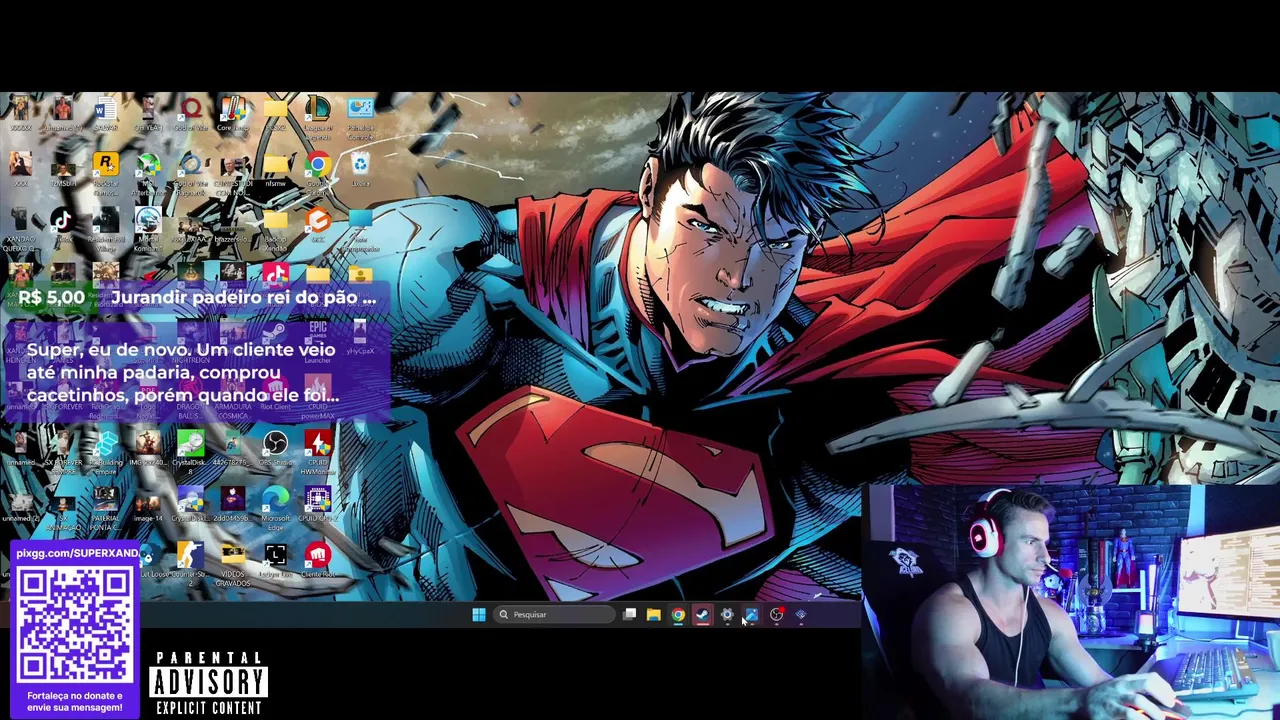The image size is (1280, 720).
Task: Open the Windows Start menu
Action: (479, 614)
